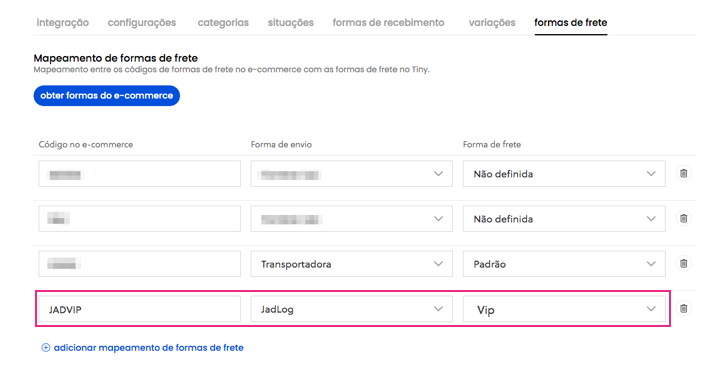The image size is (704, 367).
Task: Open the integração tab
Action: [x=62, y=22]
